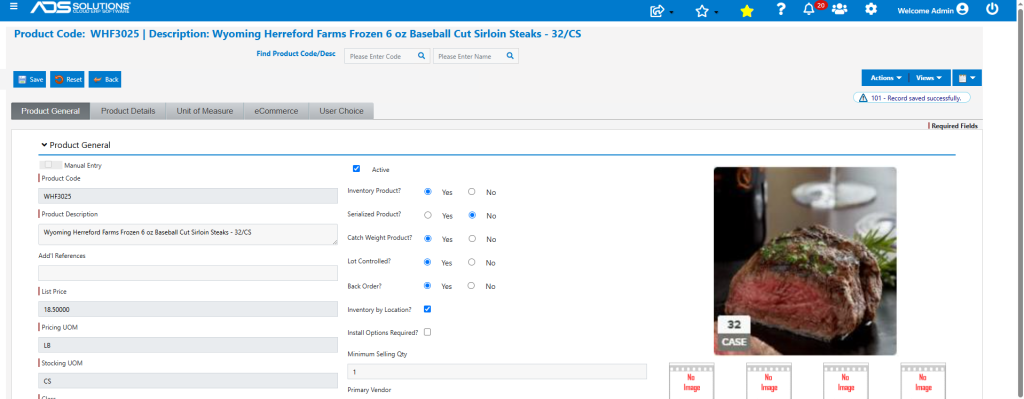
Task: Switch to User Choice tab
Action: (x=341, y=111)
